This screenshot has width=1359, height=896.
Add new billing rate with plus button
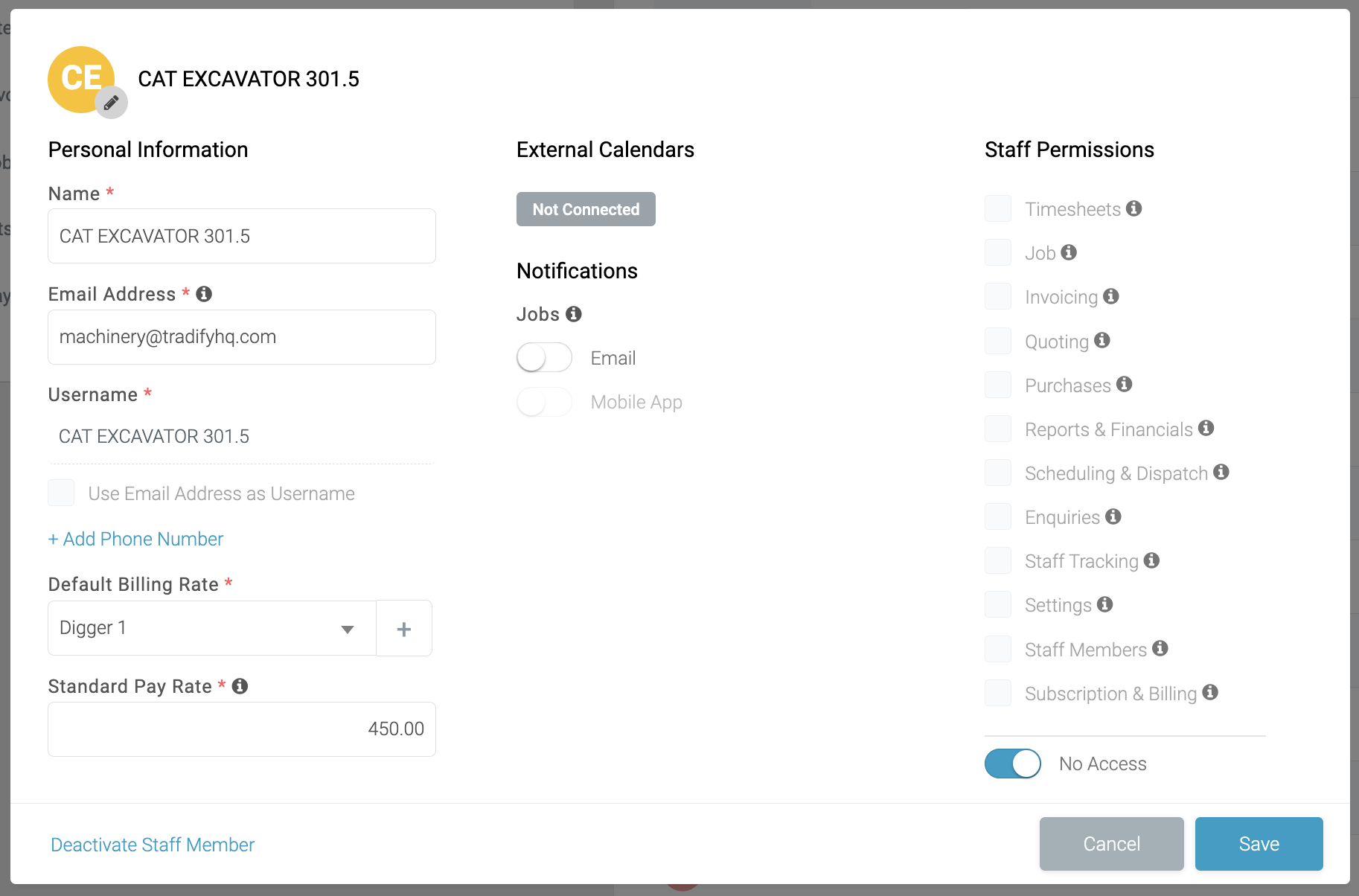[x=404, y=629]
